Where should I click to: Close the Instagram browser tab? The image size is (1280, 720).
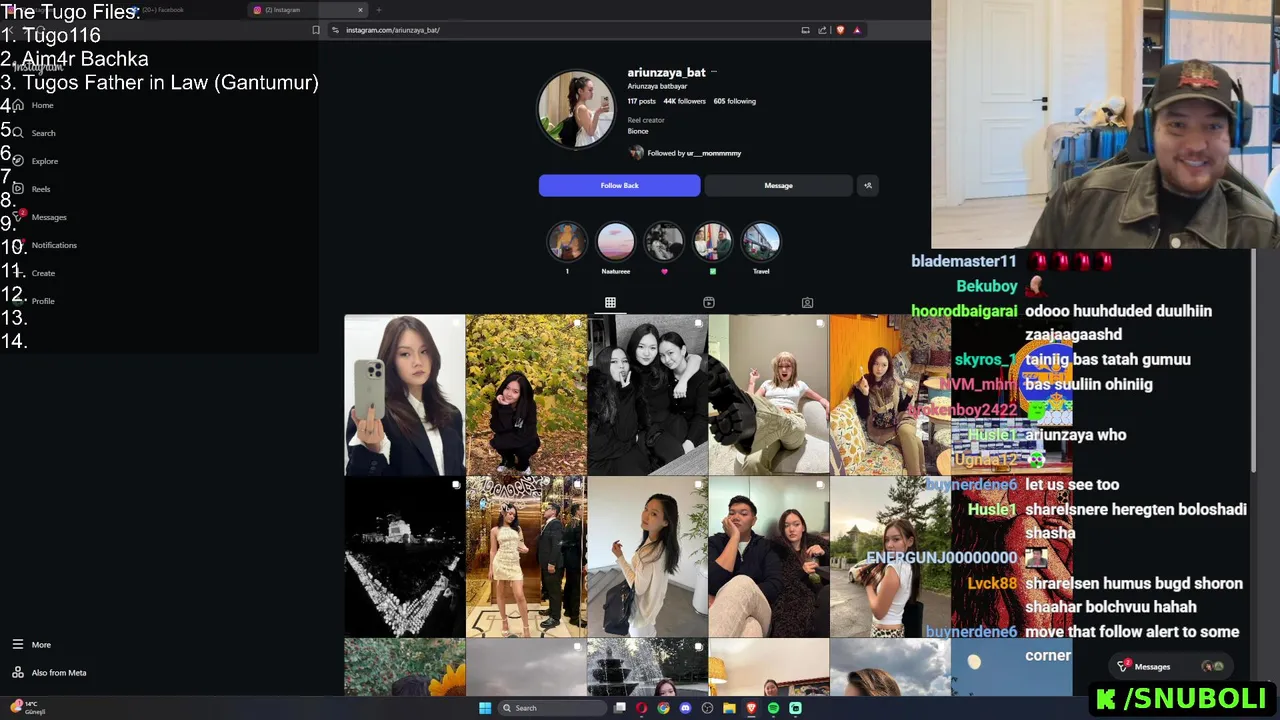360,10
